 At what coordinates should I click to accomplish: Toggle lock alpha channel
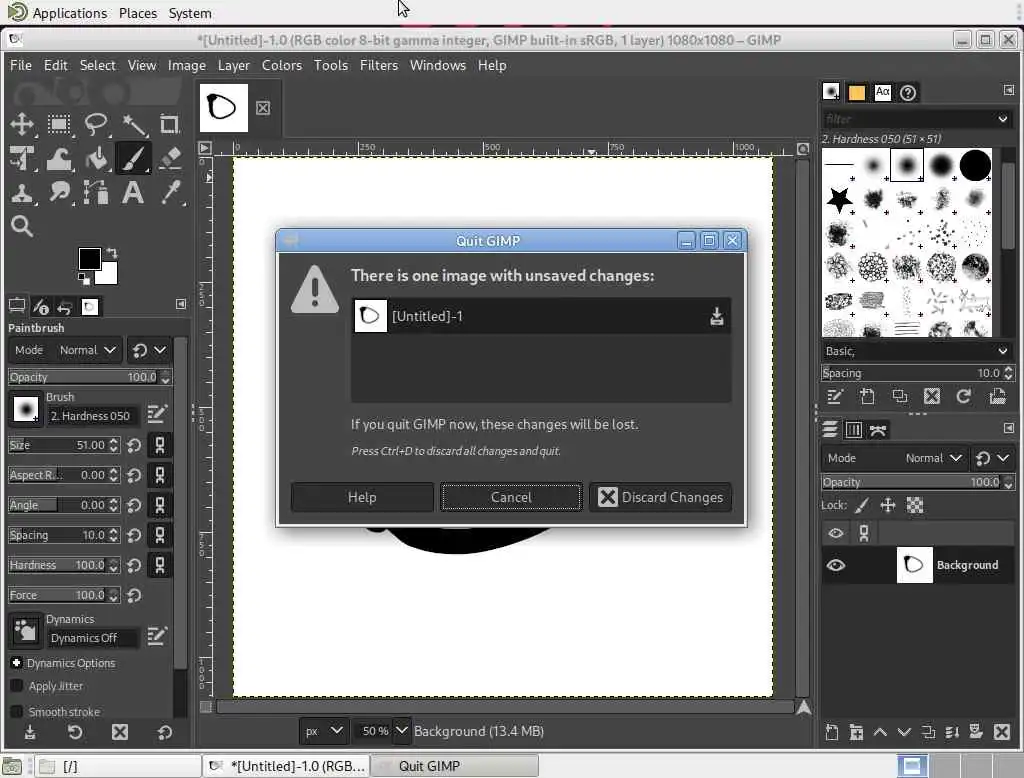[x=915, y=505]
